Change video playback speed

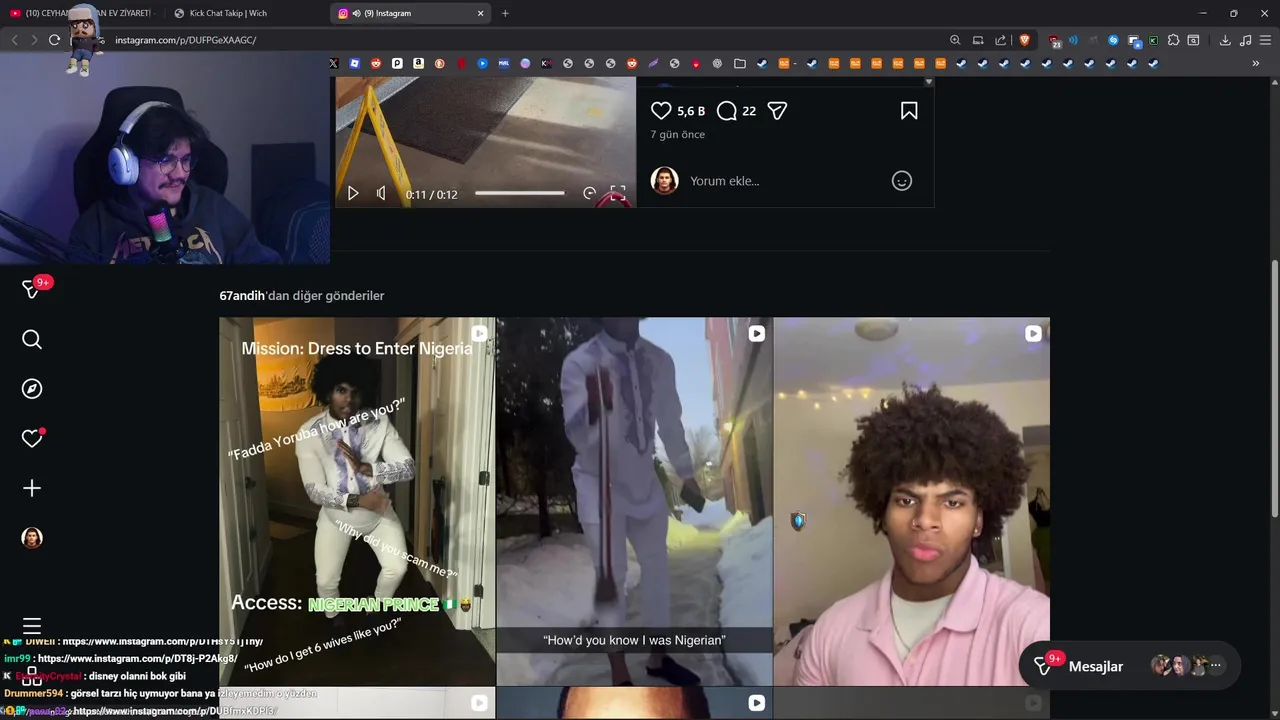click(x=589, y=194)
